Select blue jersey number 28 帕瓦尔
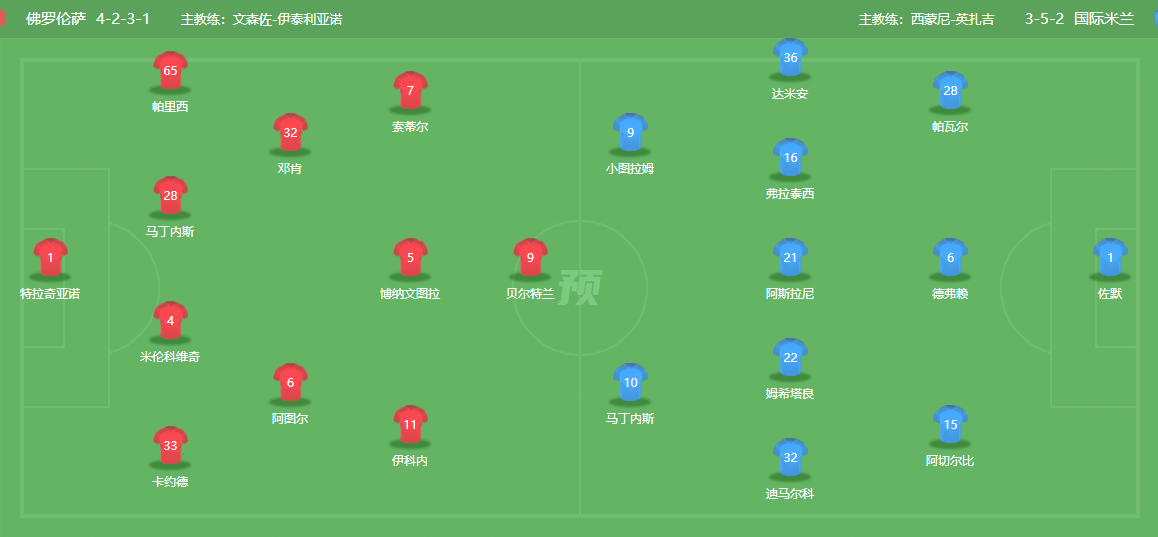This screenshot has width=1158, height=537. coord(950,90)
